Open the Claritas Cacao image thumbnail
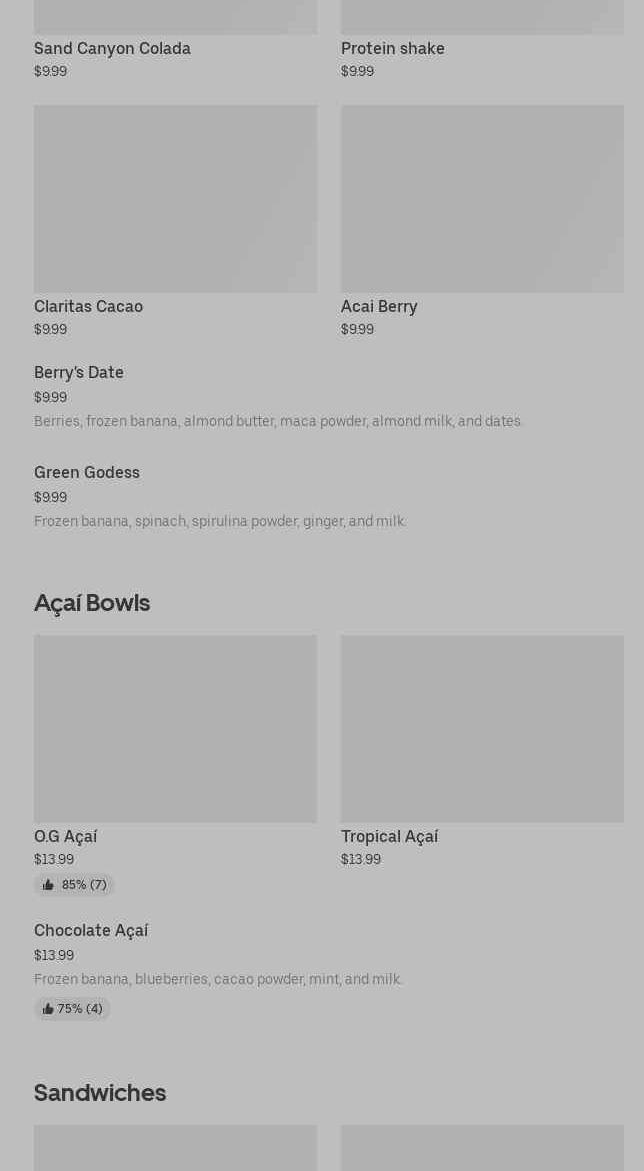Image resolution: width=644 pixels, height=1171 pixels. 175,199
